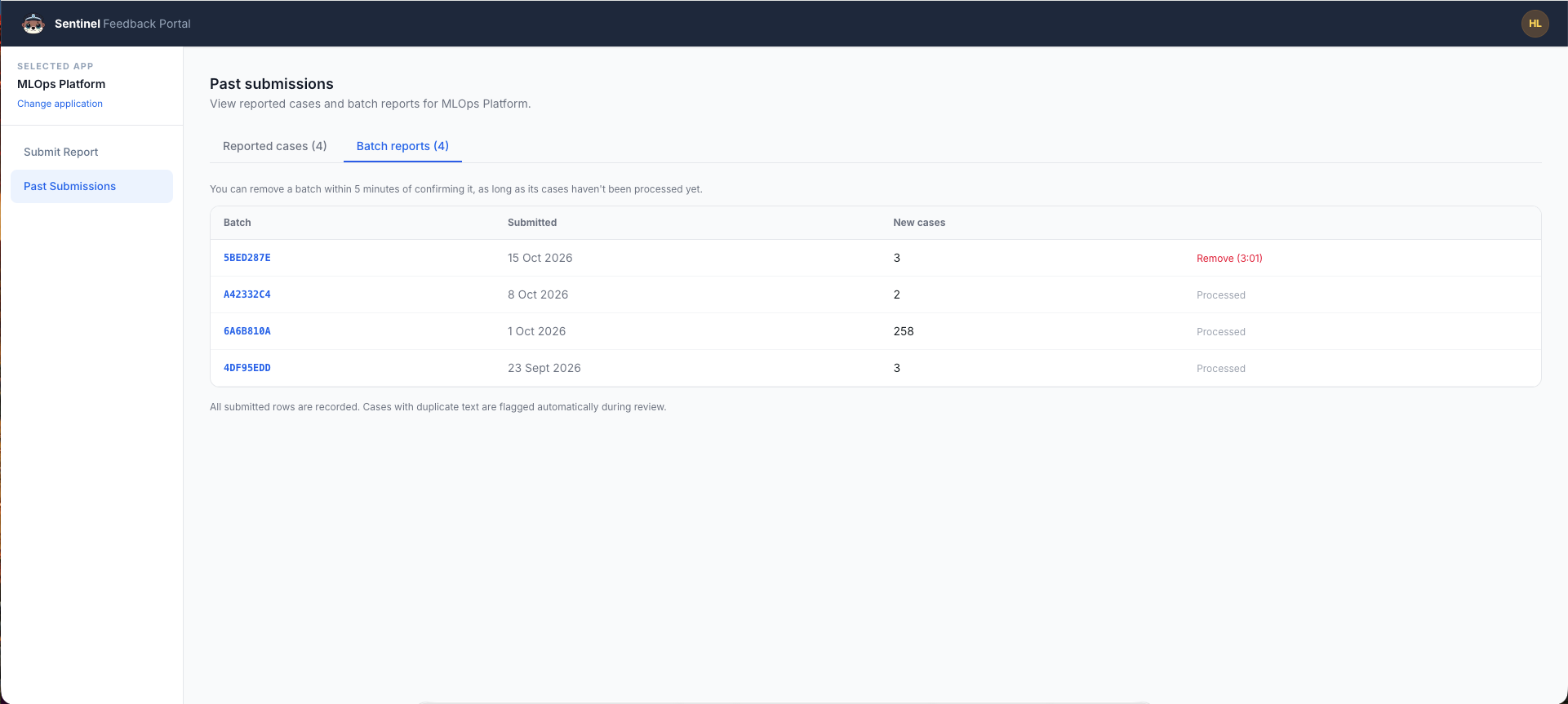Click the Change application link
The height and width of the screenshot is (704, 1568).
[60, 104]
